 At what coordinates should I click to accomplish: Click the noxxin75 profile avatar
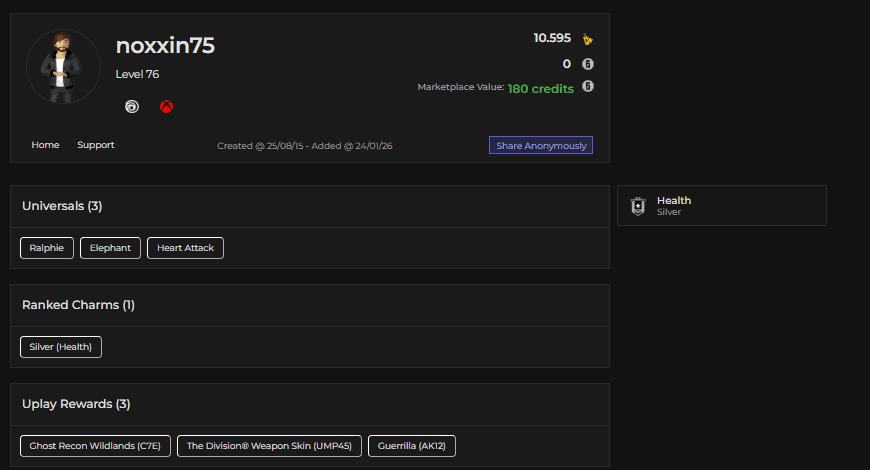pyautogui.click(x=63, y=67)
